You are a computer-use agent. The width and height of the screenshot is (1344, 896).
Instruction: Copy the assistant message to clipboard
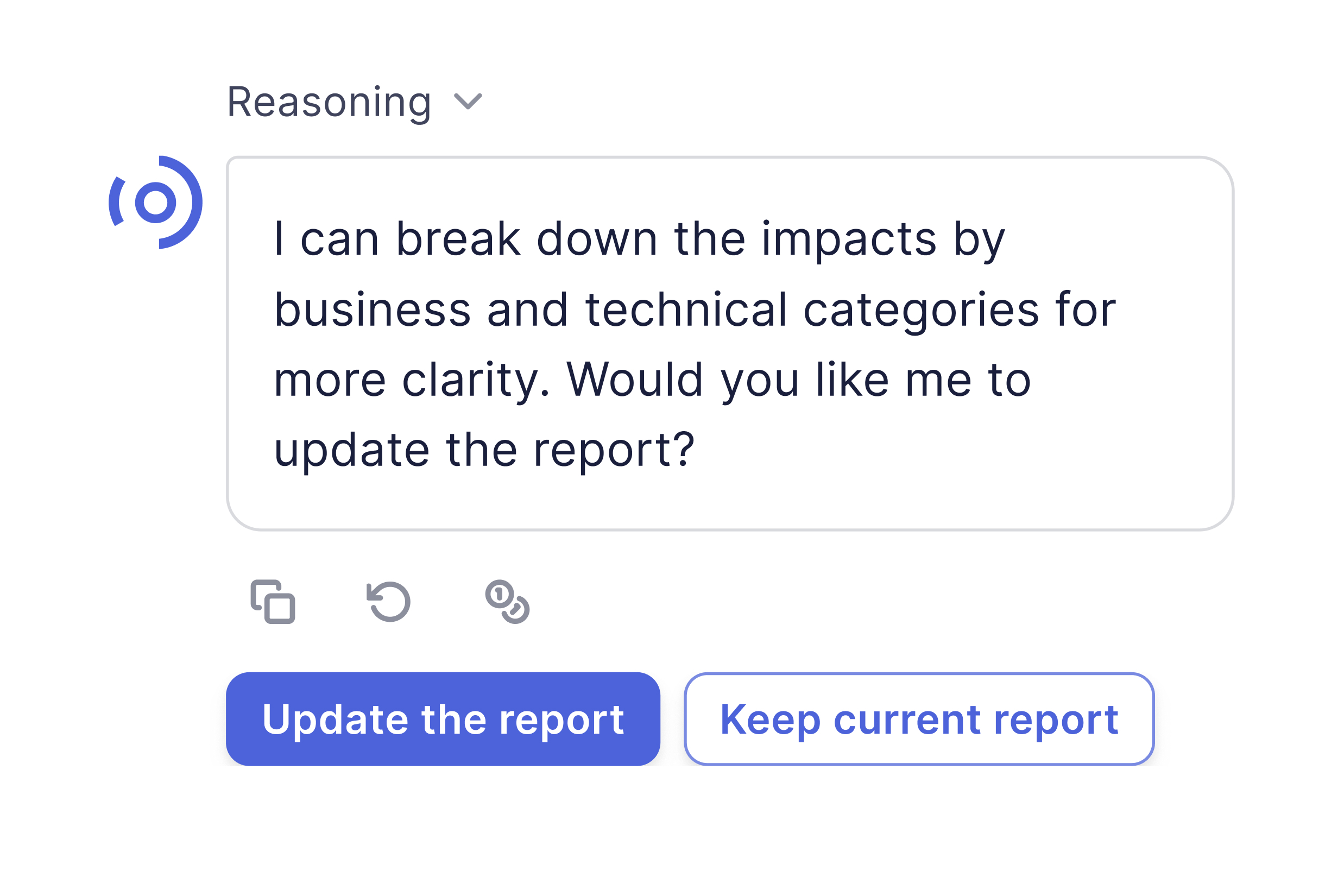click(273, 602)
